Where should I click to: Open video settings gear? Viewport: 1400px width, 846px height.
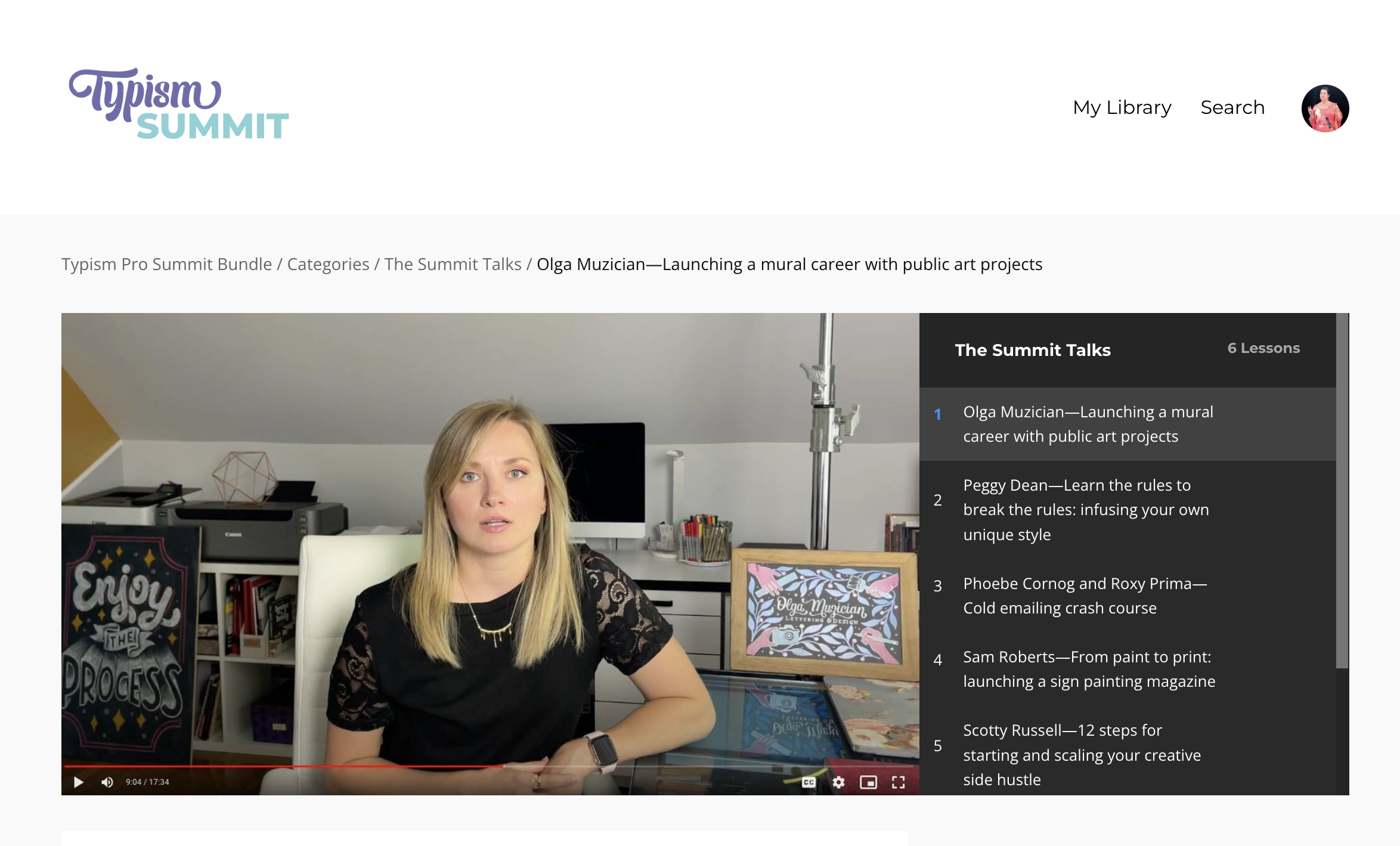coord(838,782)
